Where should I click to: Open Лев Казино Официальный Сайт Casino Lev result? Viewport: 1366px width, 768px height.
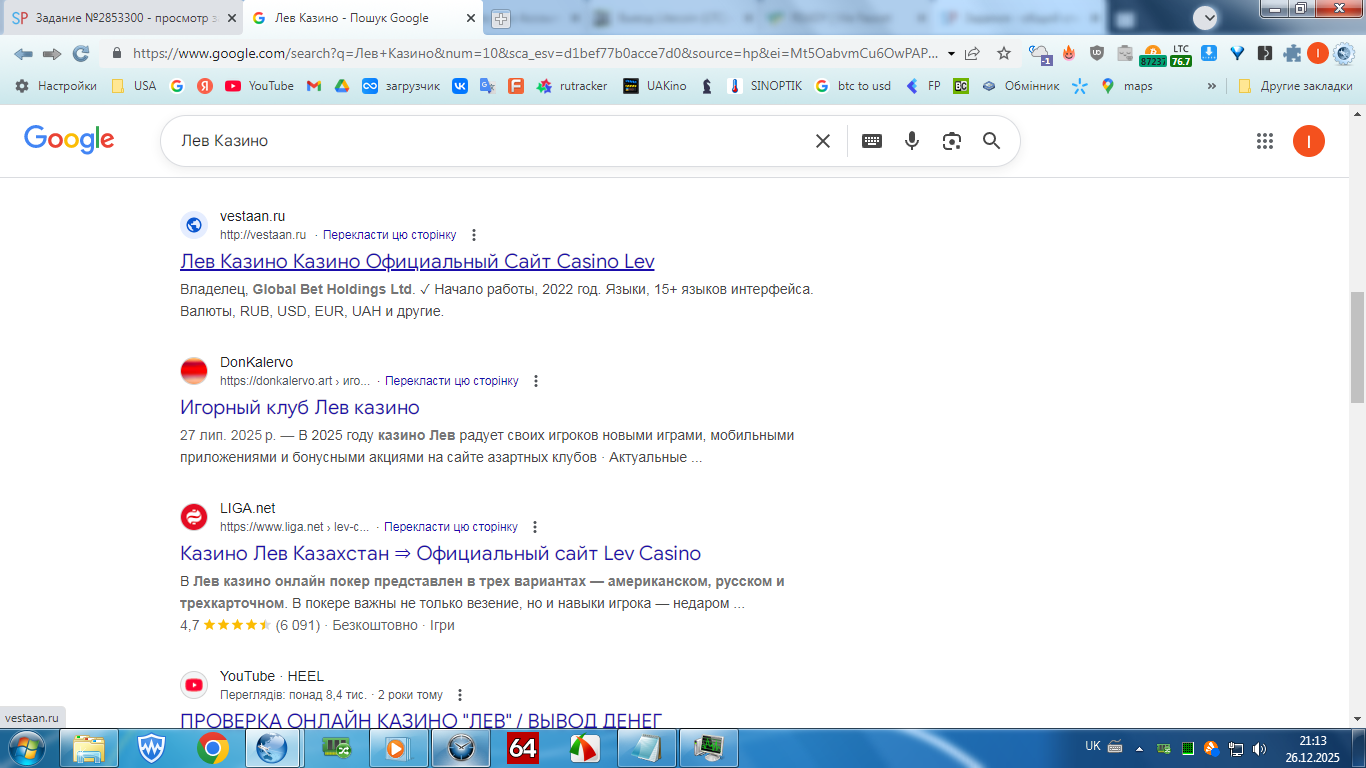[417, 262]
